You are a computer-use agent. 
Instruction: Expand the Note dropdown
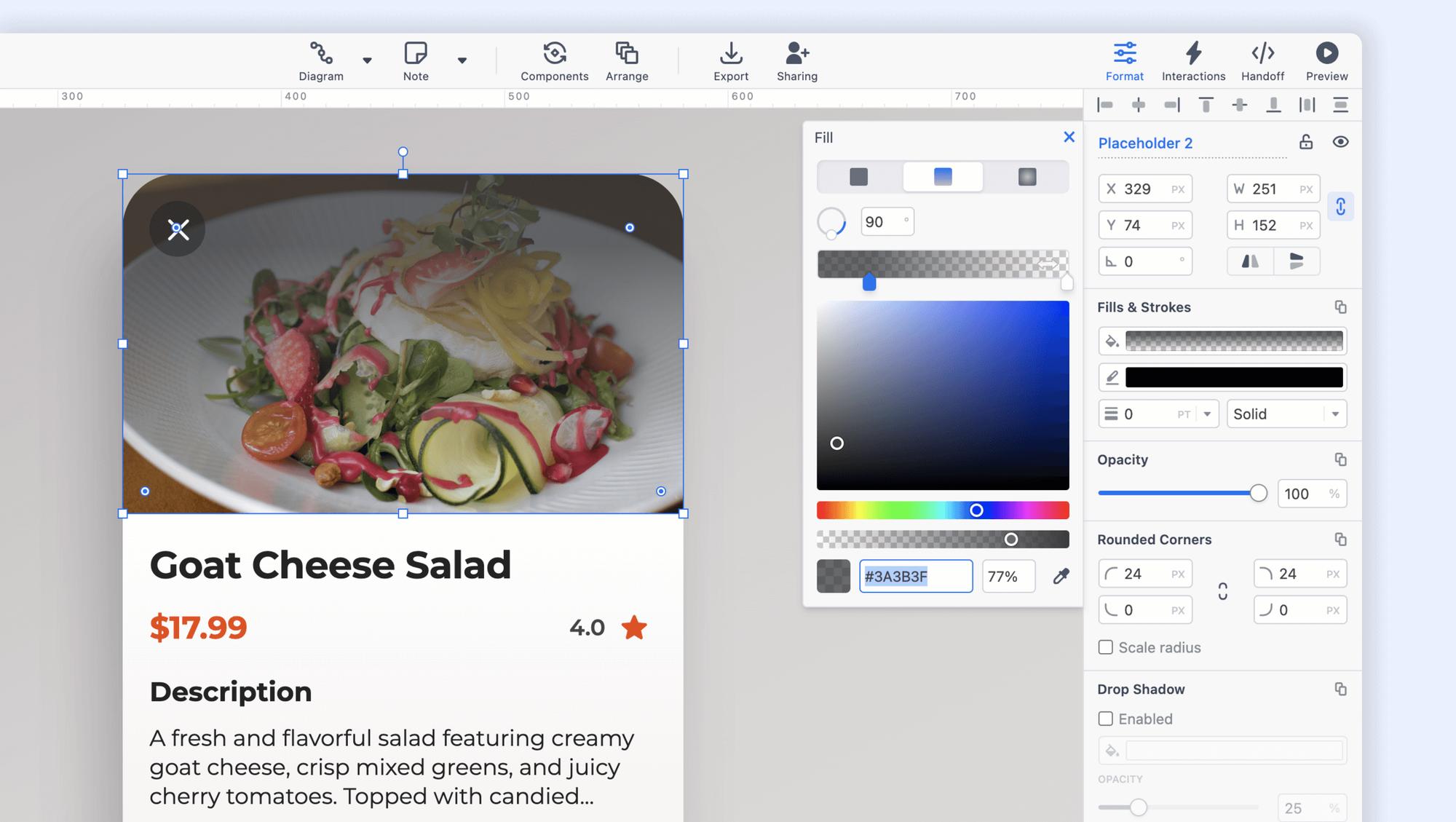click(463, 61)
